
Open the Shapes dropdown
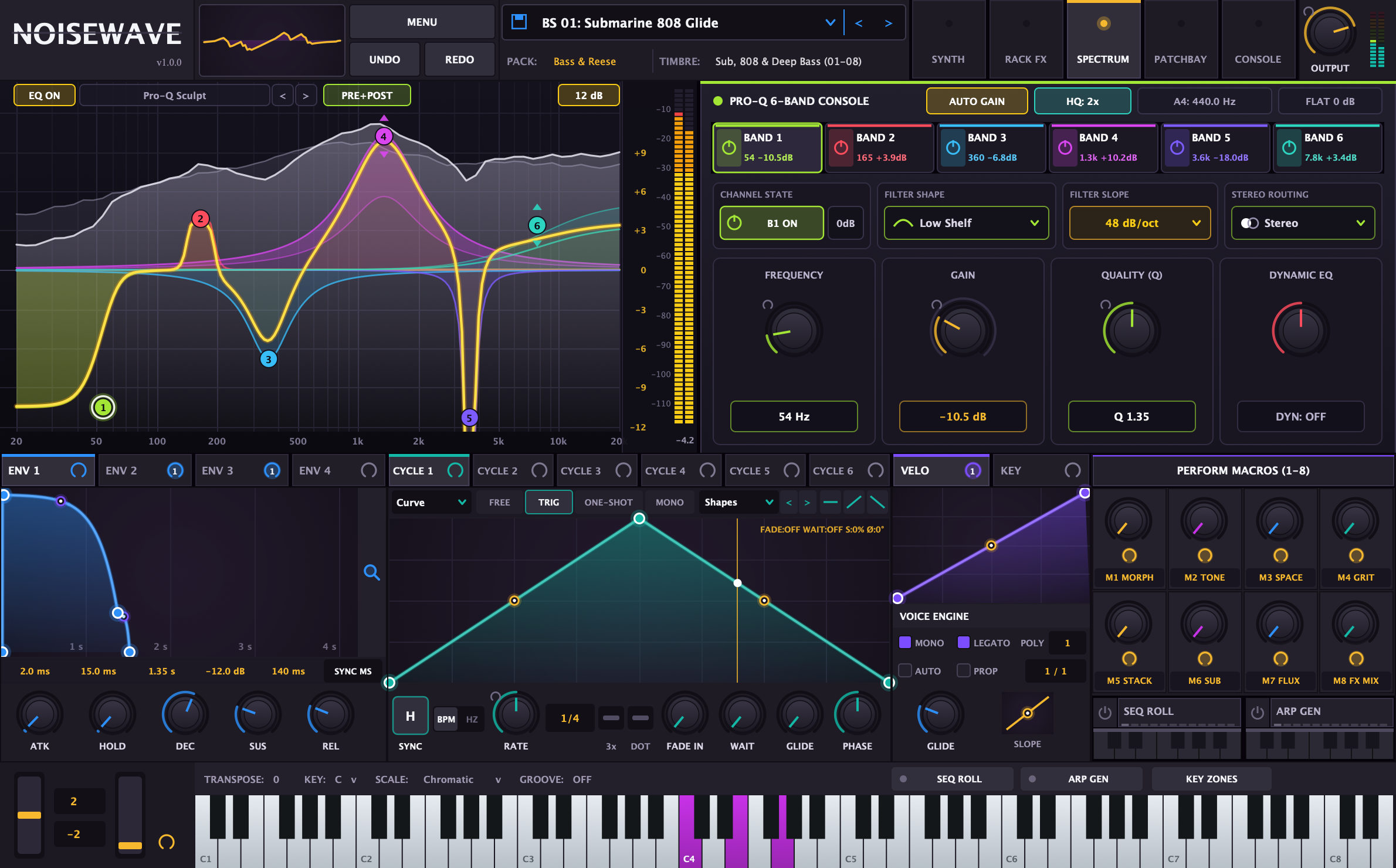738,503
